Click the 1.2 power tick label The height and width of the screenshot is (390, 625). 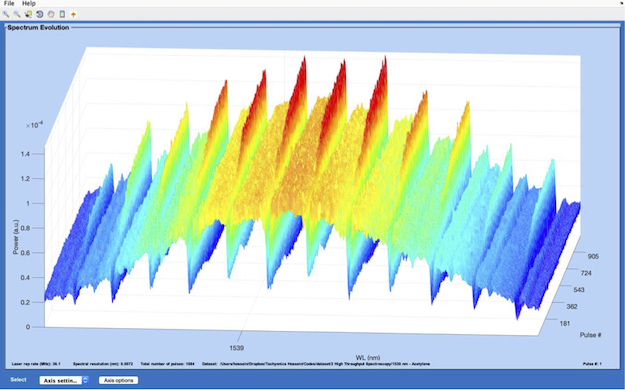click(25, 179)
